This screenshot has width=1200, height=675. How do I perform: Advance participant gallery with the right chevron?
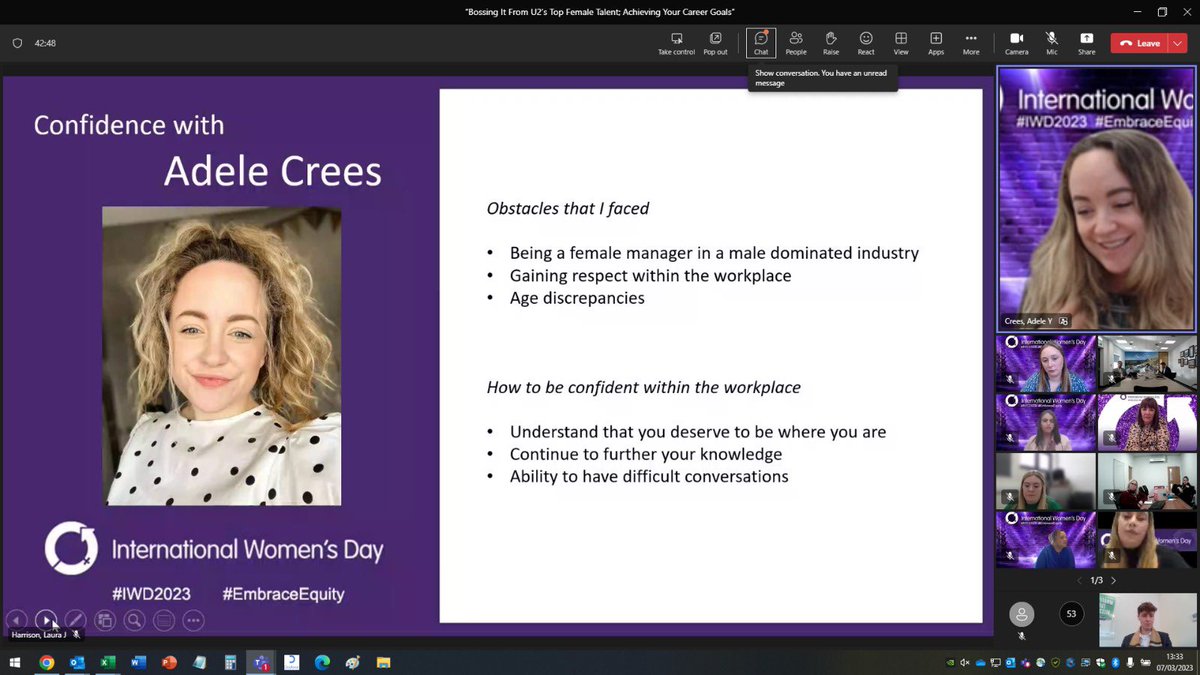point(1113,579)
